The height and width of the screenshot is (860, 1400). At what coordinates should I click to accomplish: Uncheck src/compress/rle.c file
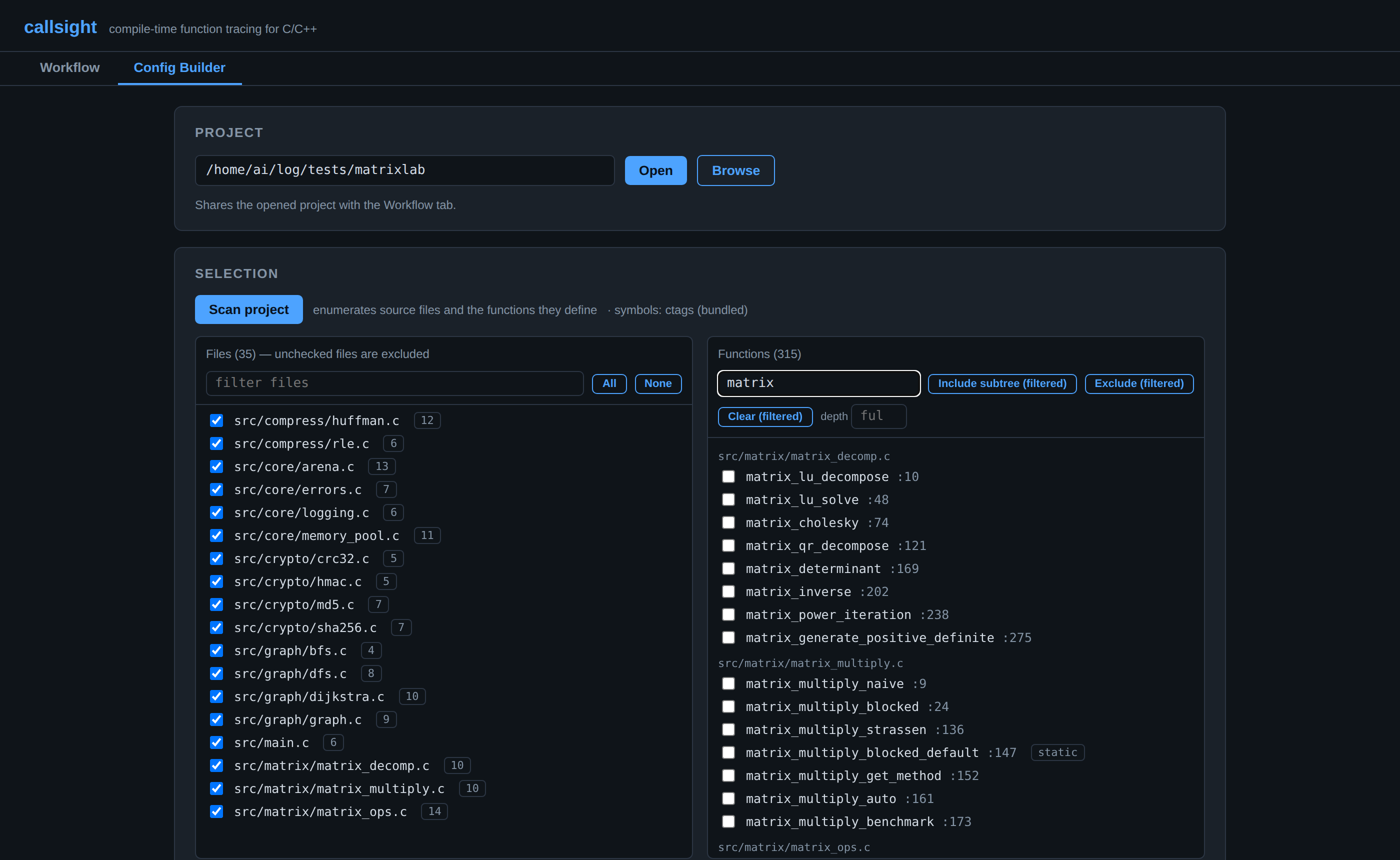click(216, 443)
